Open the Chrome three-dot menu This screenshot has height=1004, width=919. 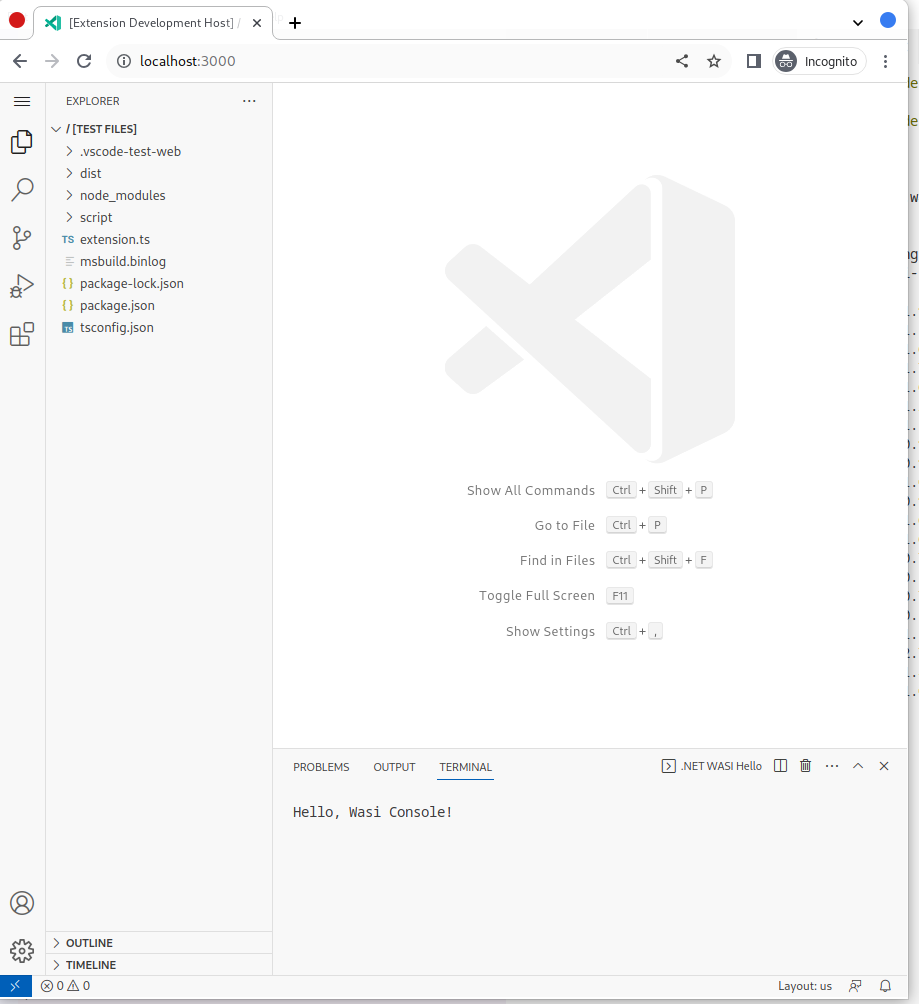[885, 61]
